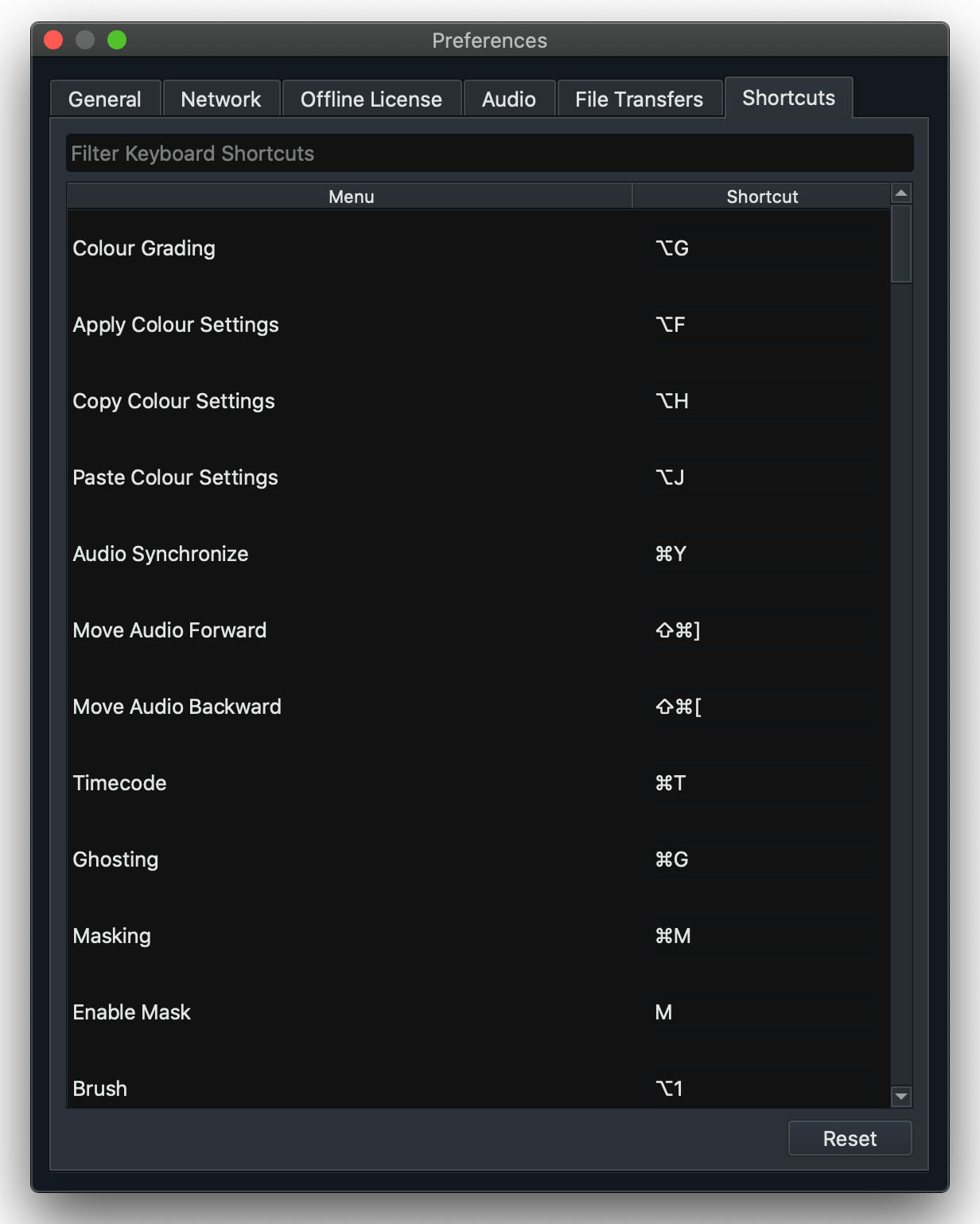The image size is (980, 1224).
Task: Click the scrollbar down arrow
Action: (x=900, y=1097)
